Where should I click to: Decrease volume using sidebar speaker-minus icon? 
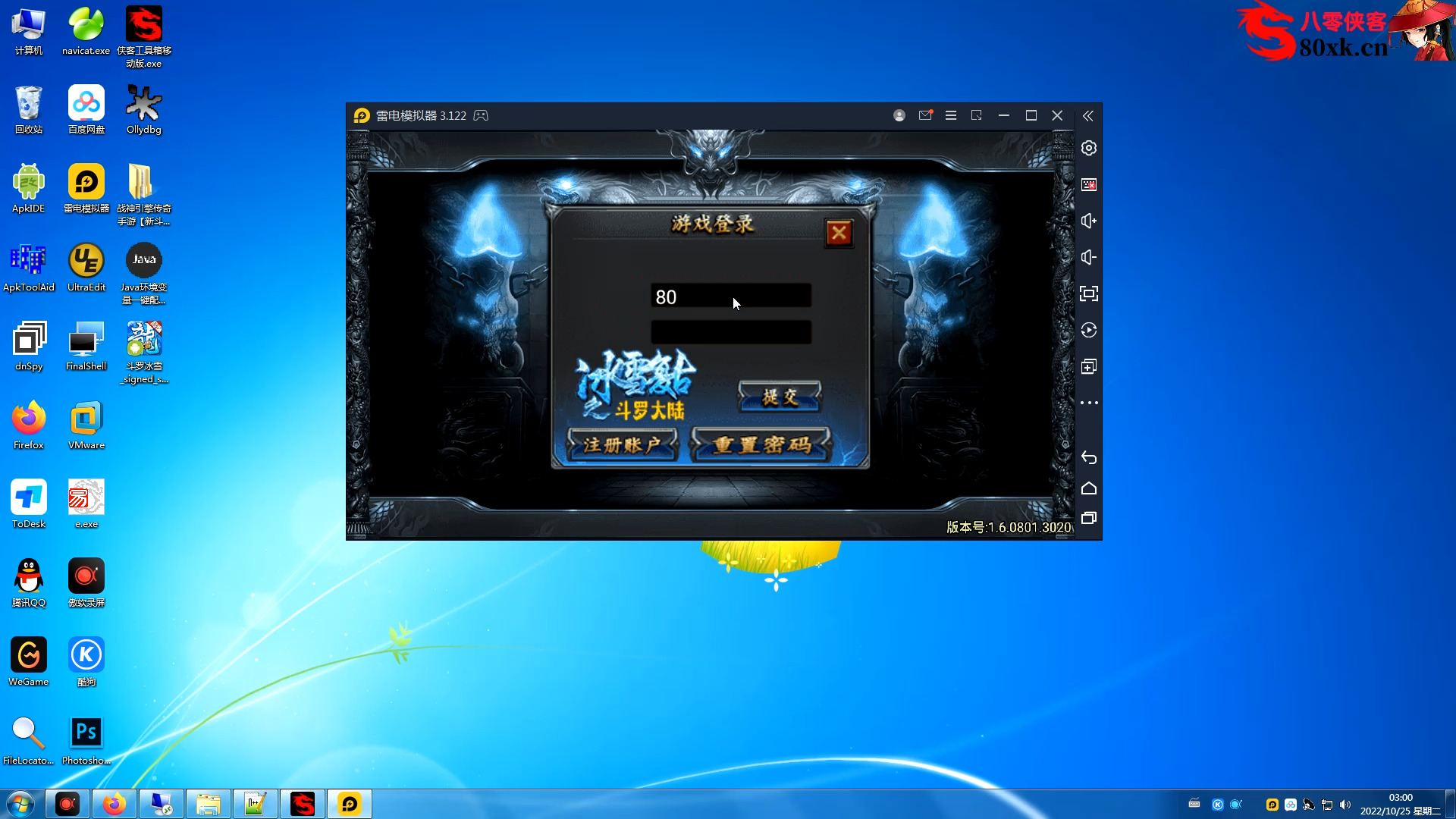click(1089, 257)
